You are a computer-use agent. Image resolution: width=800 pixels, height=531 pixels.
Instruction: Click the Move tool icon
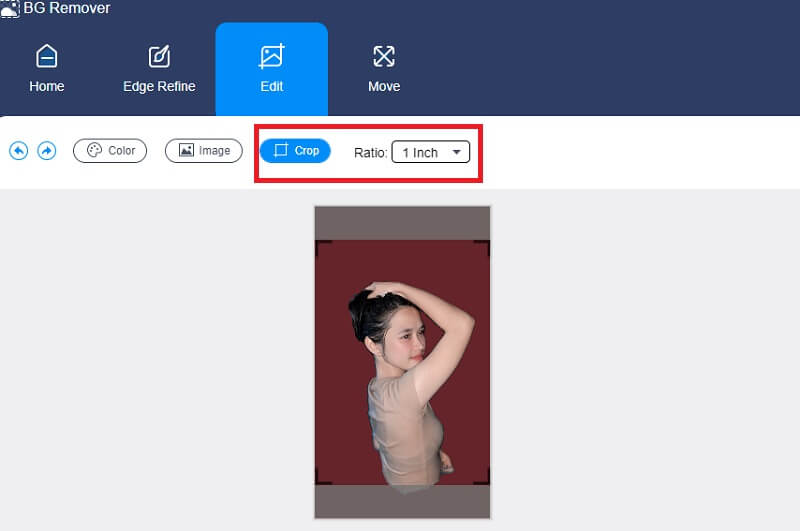point(383,56)
